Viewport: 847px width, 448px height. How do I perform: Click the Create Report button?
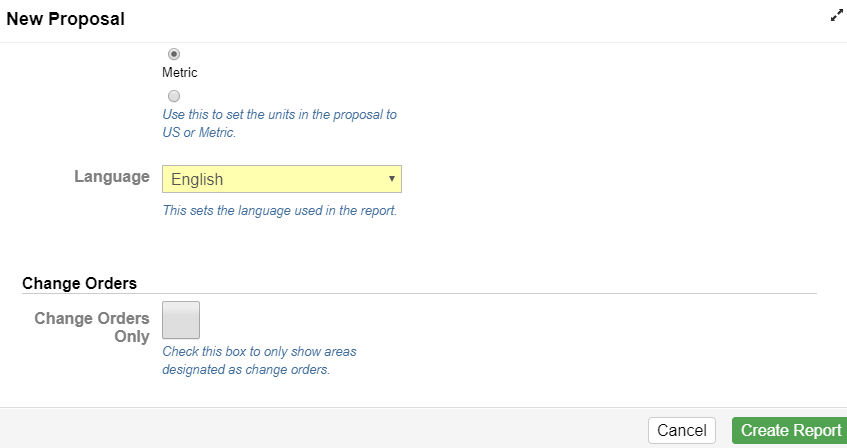pyautogui.click(x=790, y=431)
